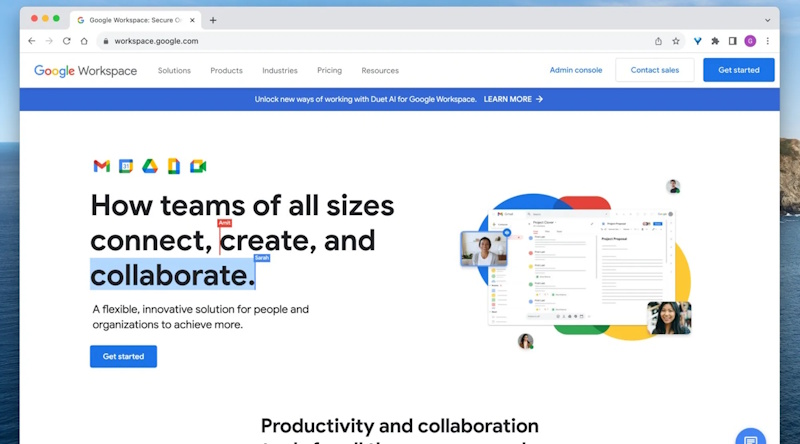Viewport: 800px width, 444px height.
Task: Toggle the browser side panel icon
Action: point(732,41)
